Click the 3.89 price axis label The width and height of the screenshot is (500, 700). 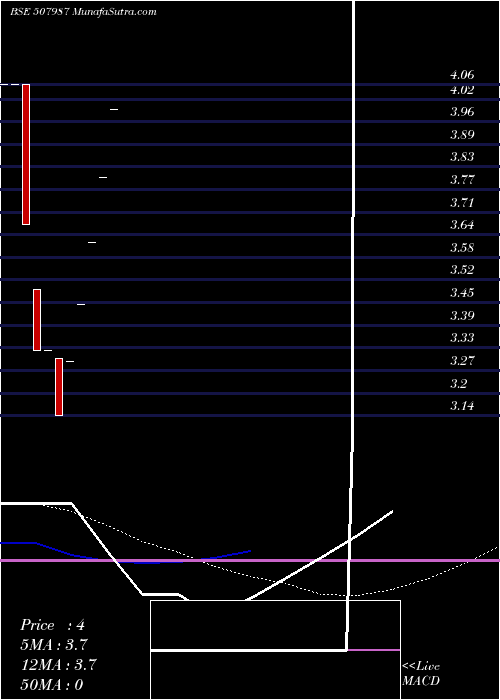click(462, 134)
